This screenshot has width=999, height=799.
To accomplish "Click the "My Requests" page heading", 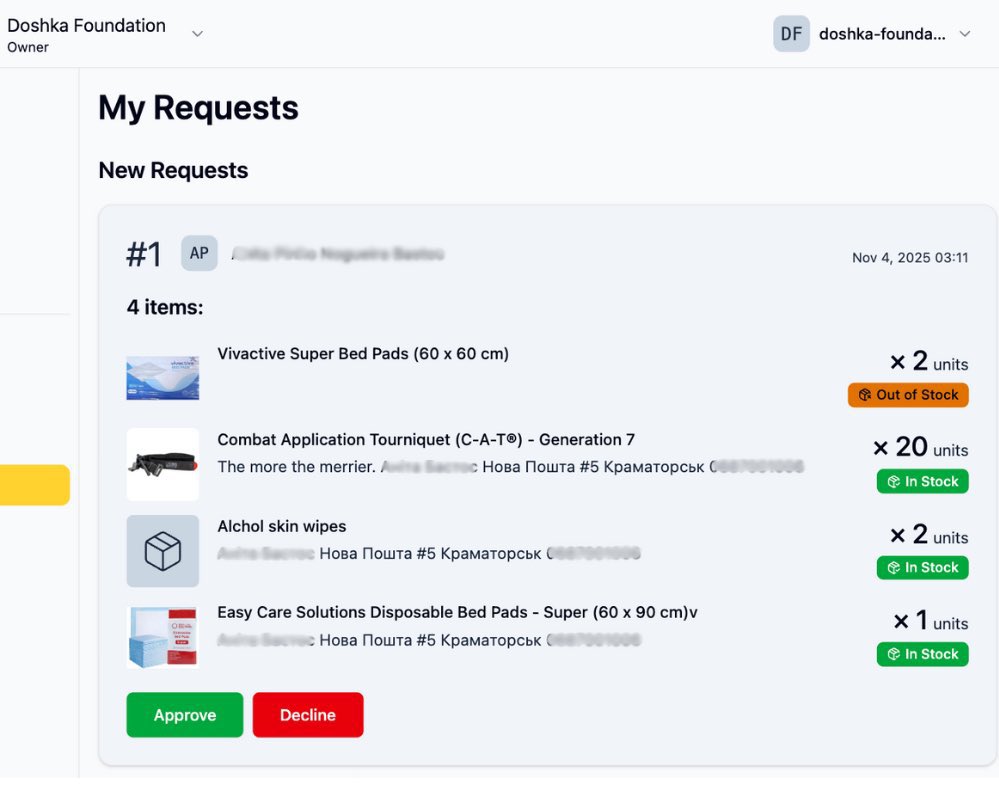I will pyautogui.click(x=198, y=108).
